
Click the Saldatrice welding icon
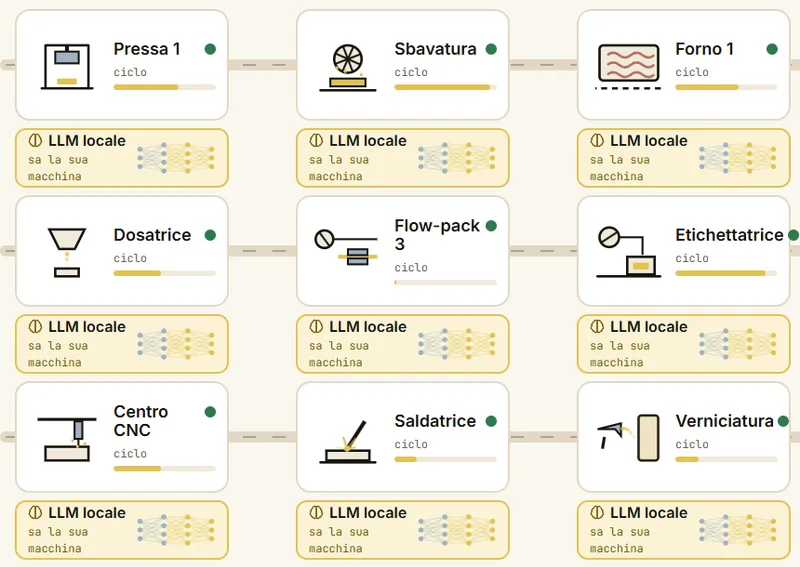pos(347,441)
